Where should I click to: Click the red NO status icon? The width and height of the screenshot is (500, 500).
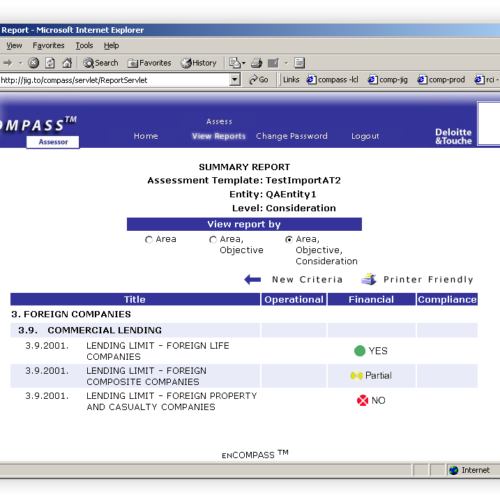pyautogui.click(x=362, y=400)
